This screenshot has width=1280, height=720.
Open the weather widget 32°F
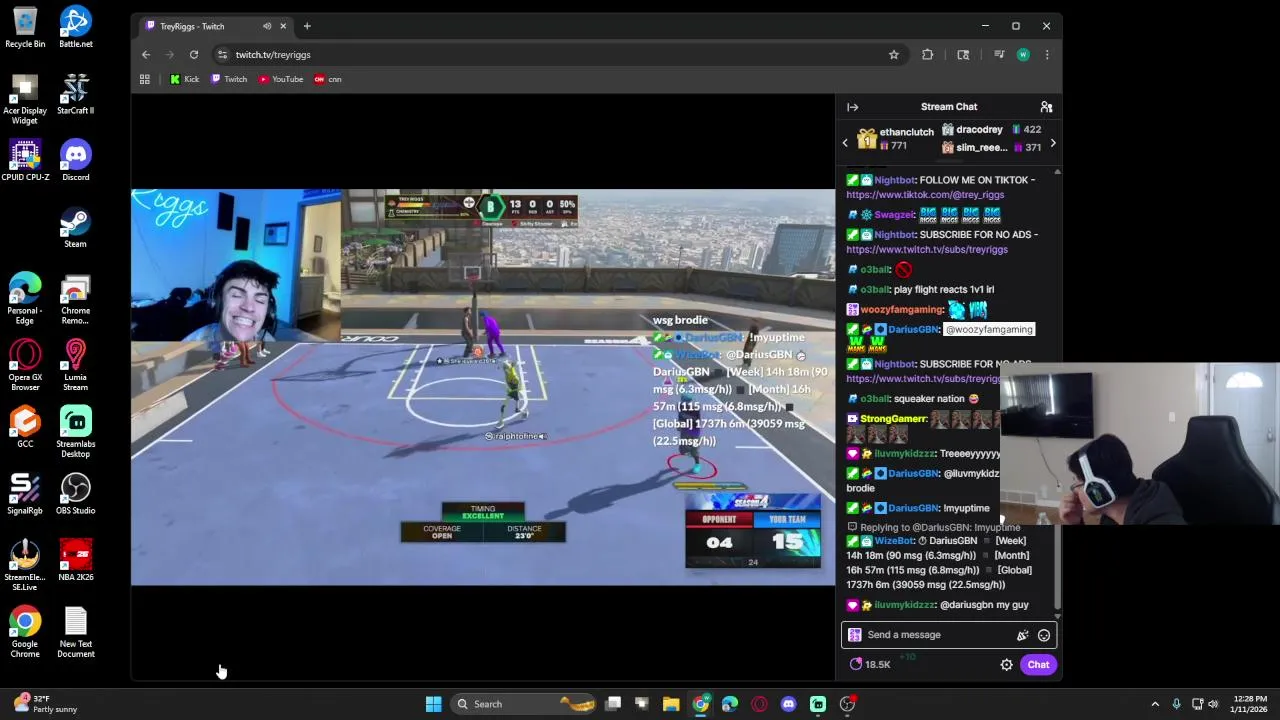tap(45, 704)
